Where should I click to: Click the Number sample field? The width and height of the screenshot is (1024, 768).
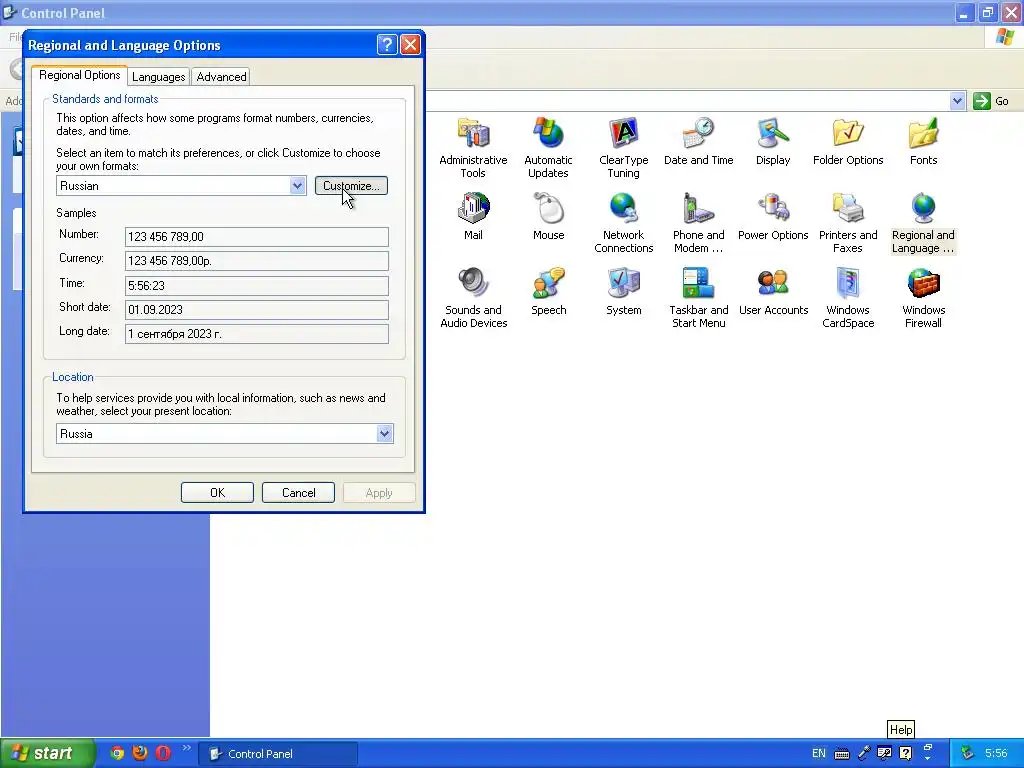click(257, 236)
